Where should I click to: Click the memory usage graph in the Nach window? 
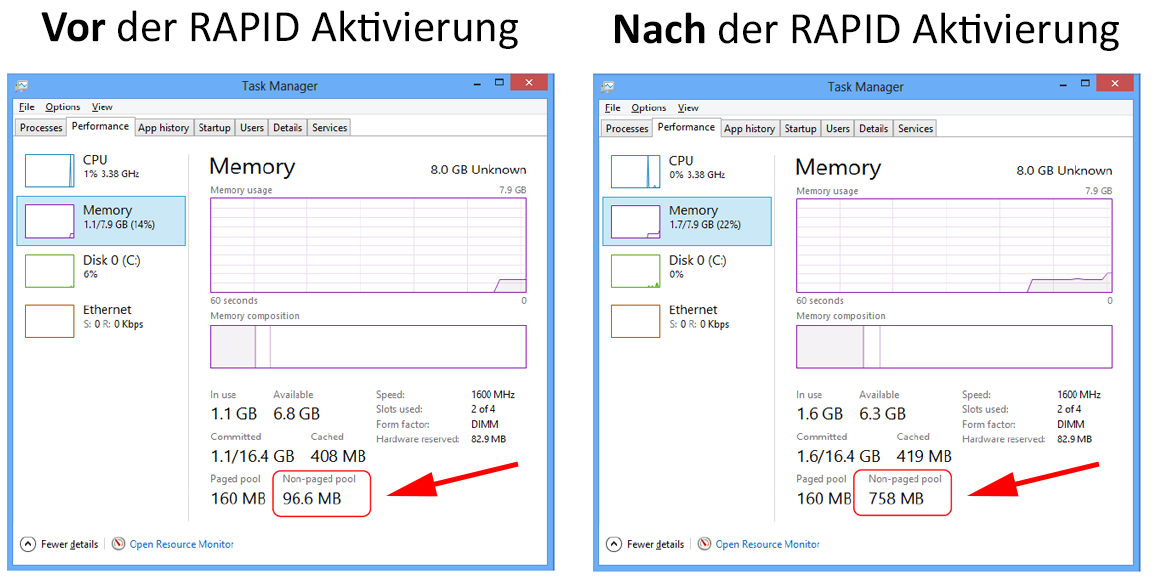click(x=954, y=245)
